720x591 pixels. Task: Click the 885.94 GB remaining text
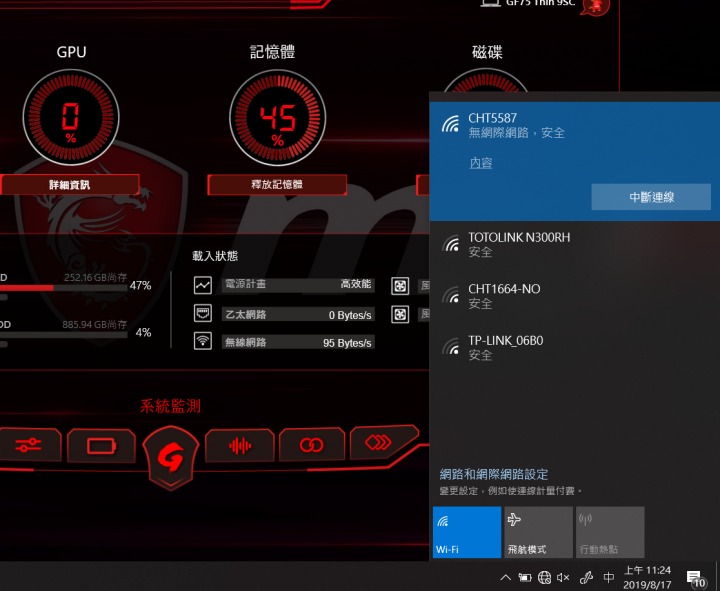click(95, 324)
